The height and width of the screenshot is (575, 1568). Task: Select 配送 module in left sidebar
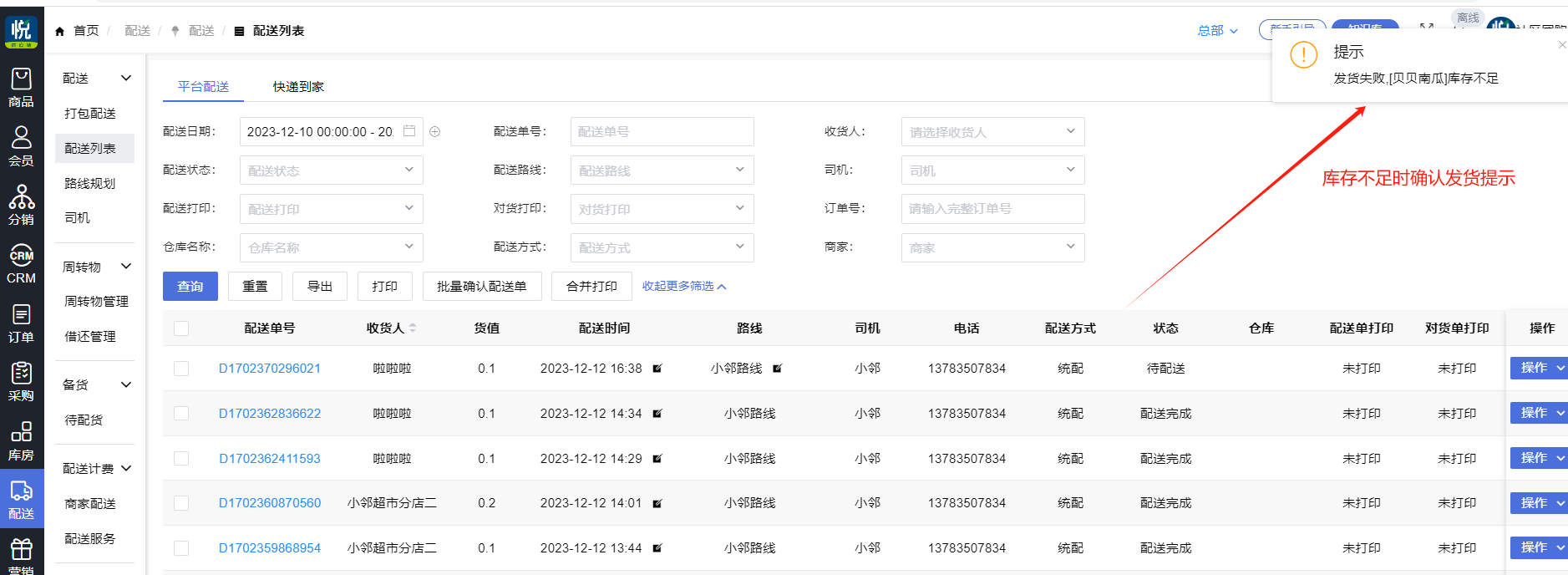[21, 500]
